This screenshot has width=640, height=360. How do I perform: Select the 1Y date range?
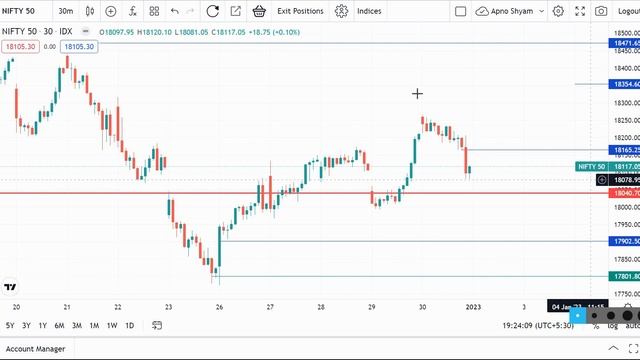43,325
